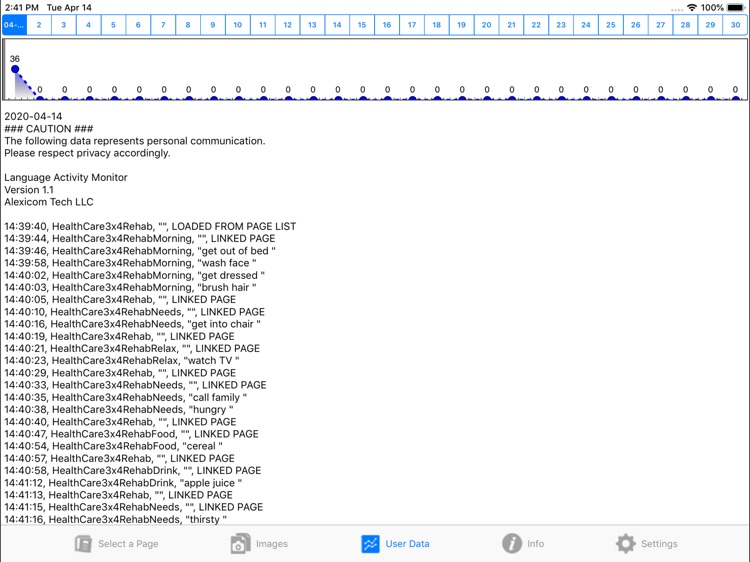Choose day 12 in date strip

point(287,25)
